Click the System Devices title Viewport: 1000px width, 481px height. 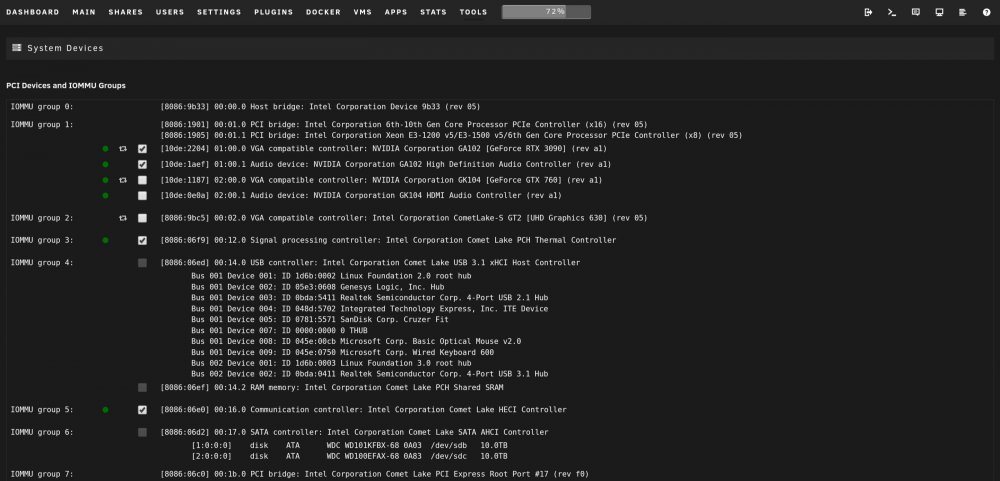[x=65, y=48]
